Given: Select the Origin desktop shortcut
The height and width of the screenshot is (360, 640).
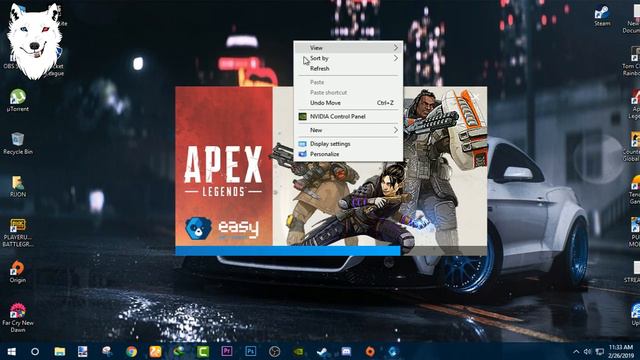Looking at the screenshot, I should pos(18,272).
